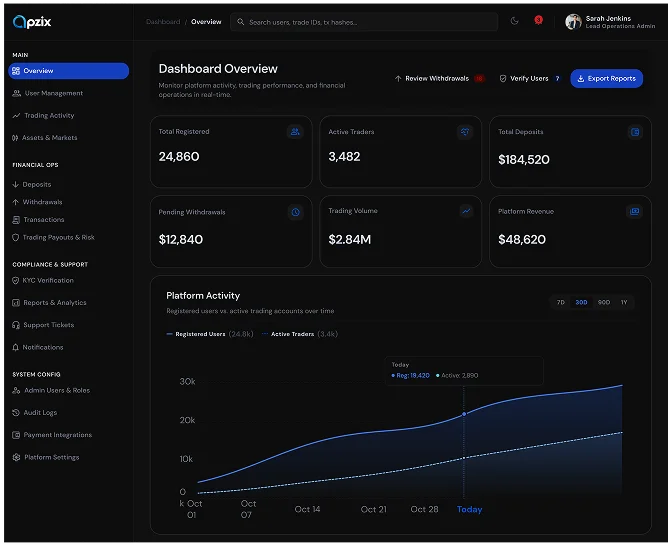This screenshot has width=668, height=547.
Task: Click Trading Payouts & Risk shield icon
Action: click(x=16, y=237)
